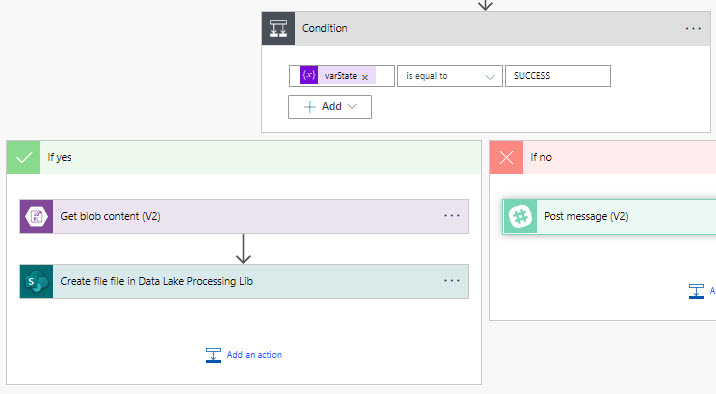716x394 pixels.
Task: Open Get blob content ellipsis menu
Action: [x=452, y=216]
